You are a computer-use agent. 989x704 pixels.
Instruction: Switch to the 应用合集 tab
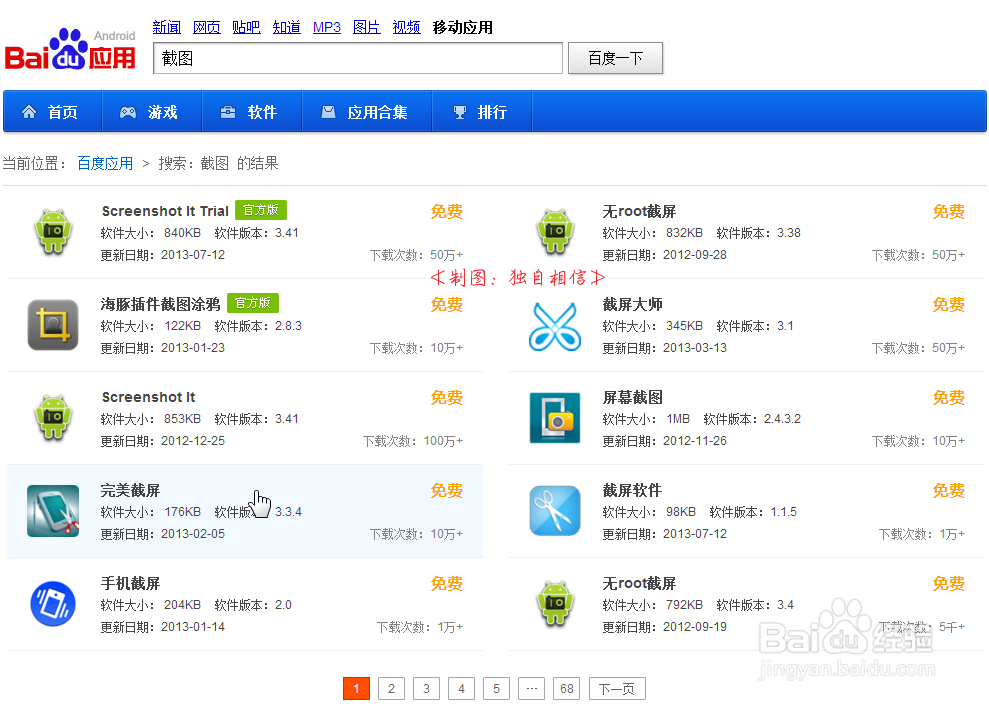(363, 112)
